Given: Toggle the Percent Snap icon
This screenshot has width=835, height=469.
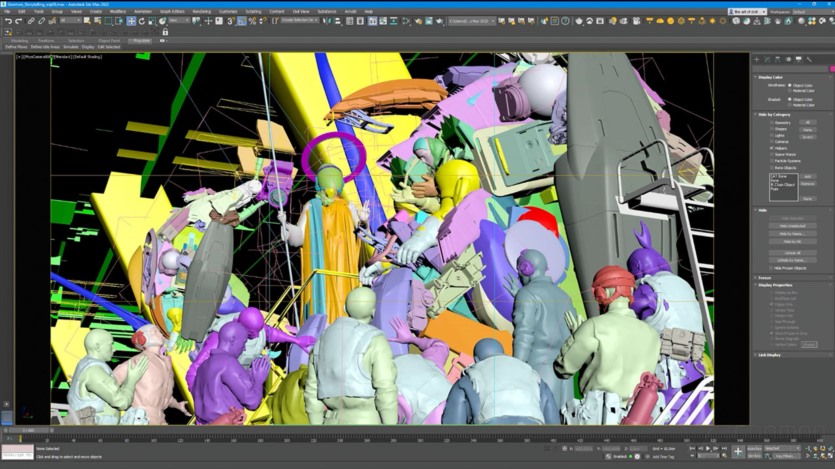Looking at the screenshot, I should click(252, 21).
